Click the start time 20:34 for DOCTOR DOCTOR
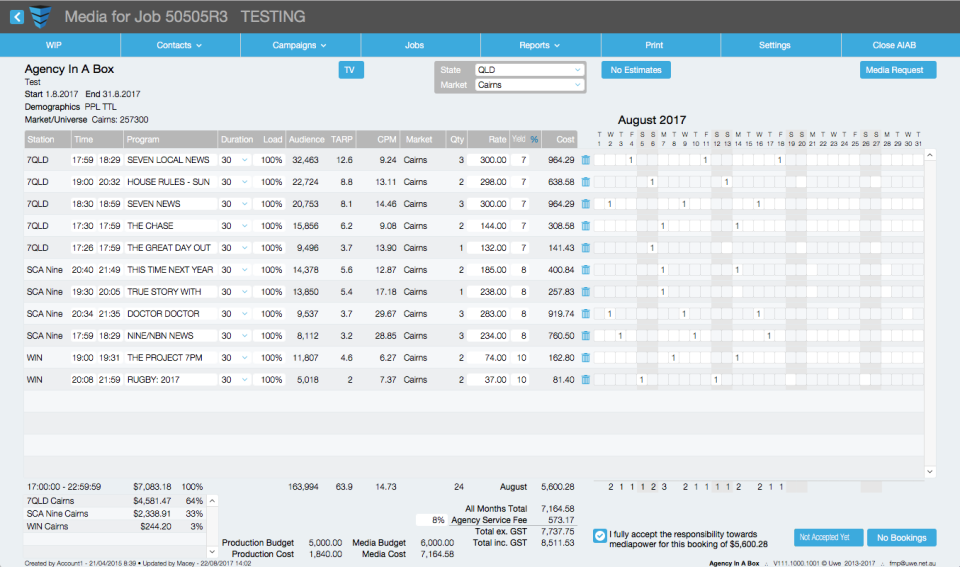 pos(83,314)
